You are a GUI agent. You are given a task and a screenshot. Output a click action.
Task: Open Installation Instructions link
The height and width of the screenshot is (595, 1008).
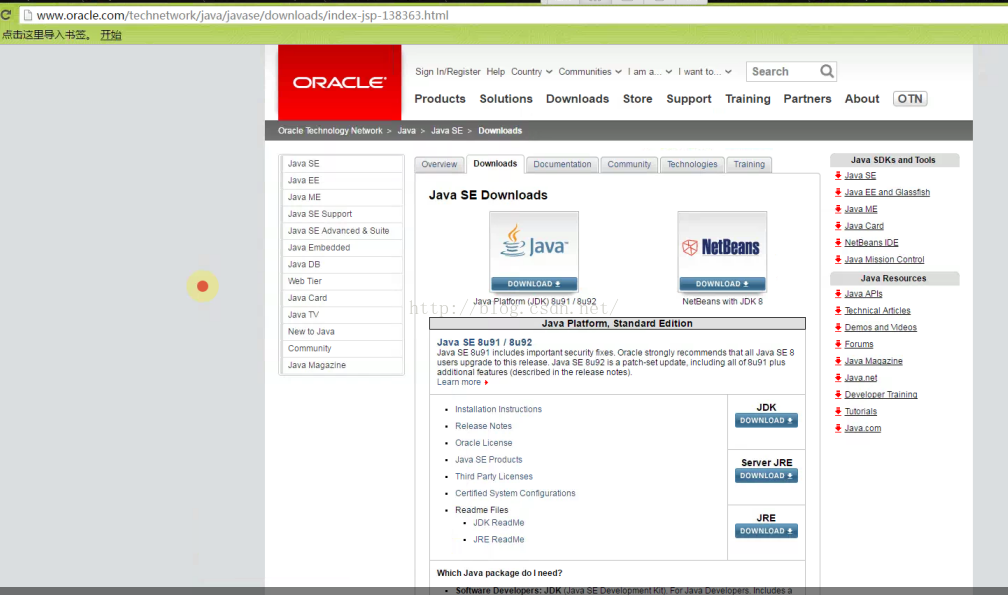click(x=498, y=409)
